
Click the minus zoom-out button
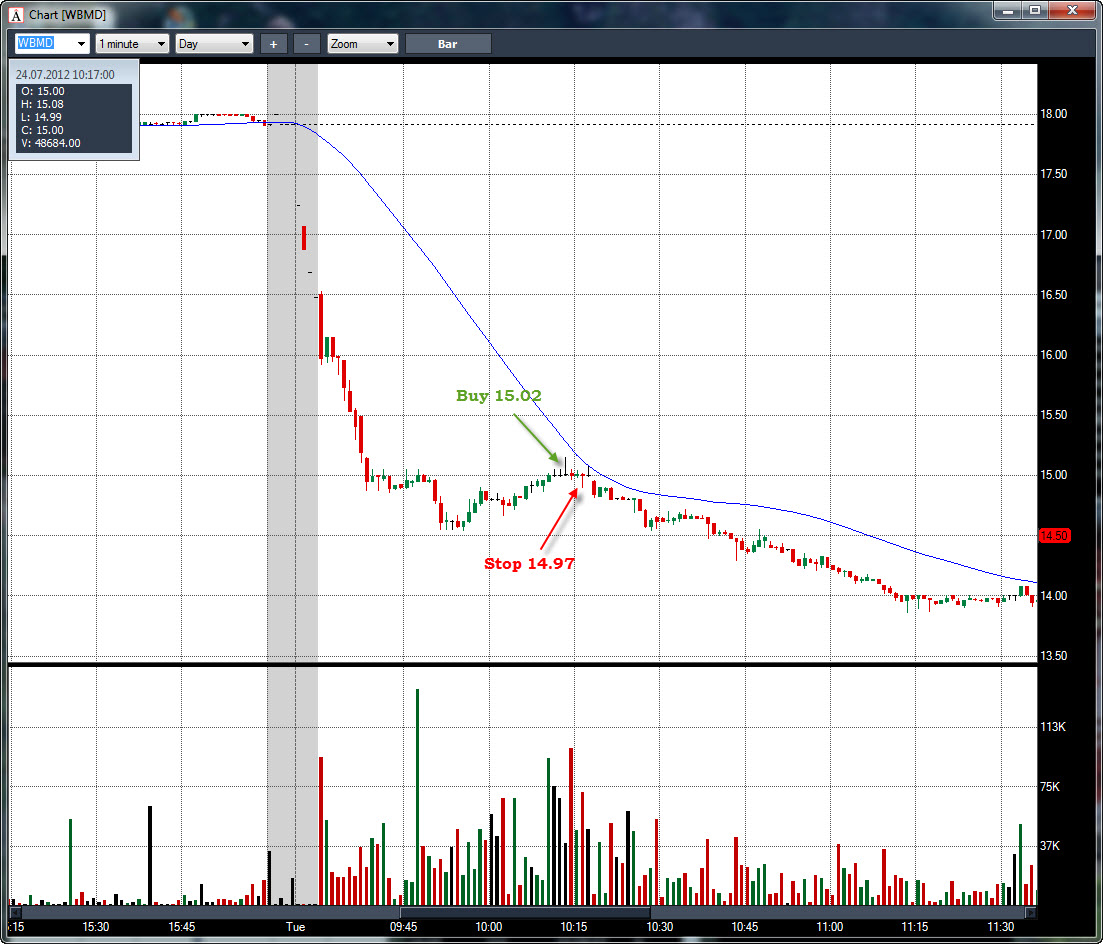[x=306, y=44]
